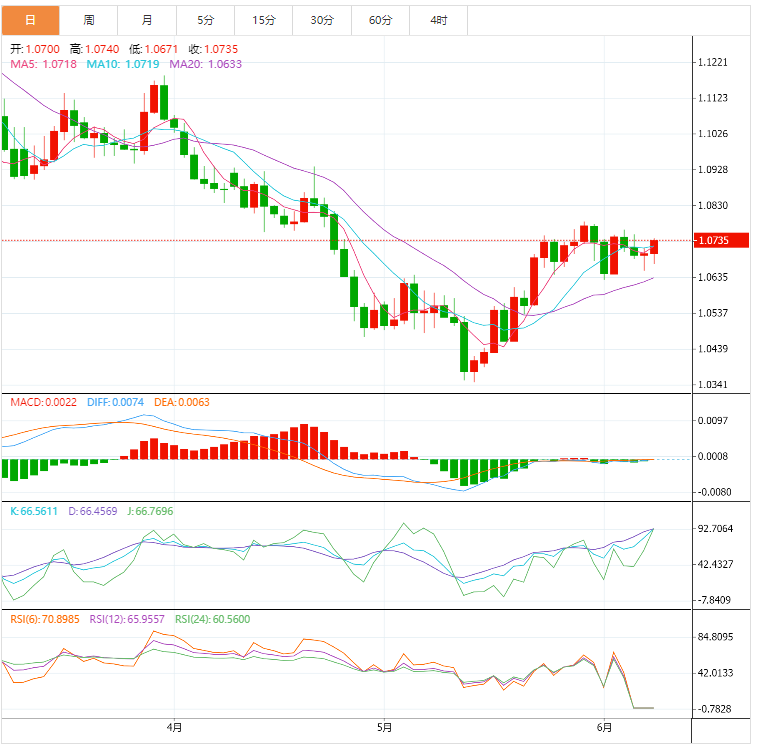The image size is (757, 751).
Task: Click the 1.1026 price axis label
Action: coord(713,134)
